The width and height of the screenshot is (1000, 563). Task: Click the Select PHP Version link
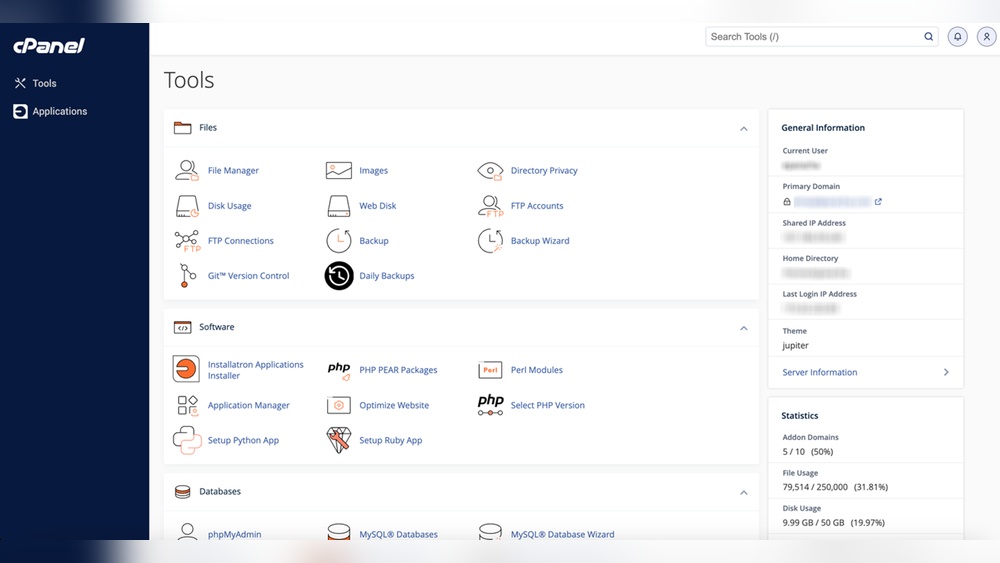point(548,406)
